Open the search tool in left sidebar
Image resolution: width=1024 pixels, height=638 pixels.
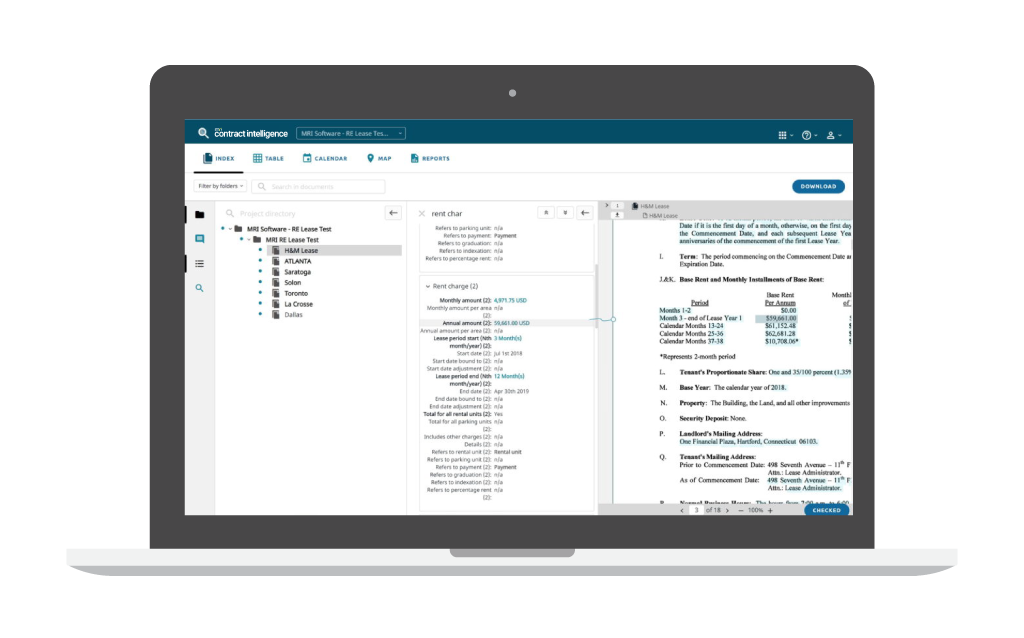point(200,288)
